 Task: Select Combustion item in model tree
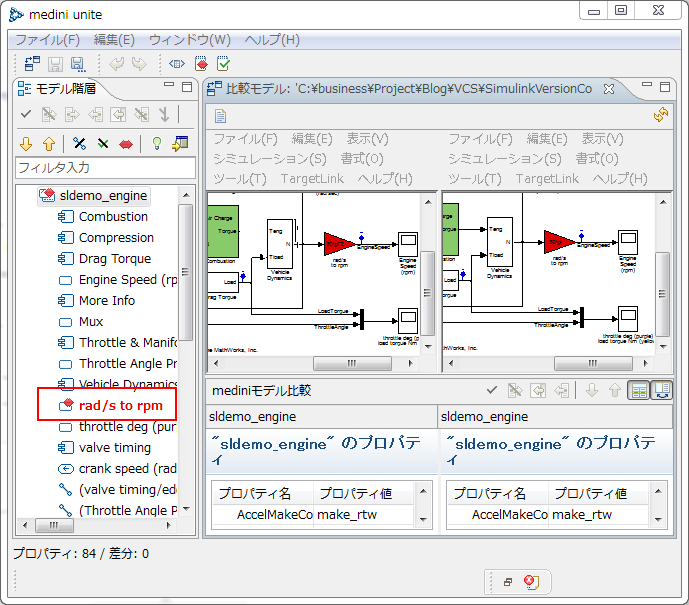[x=113, y=216]
